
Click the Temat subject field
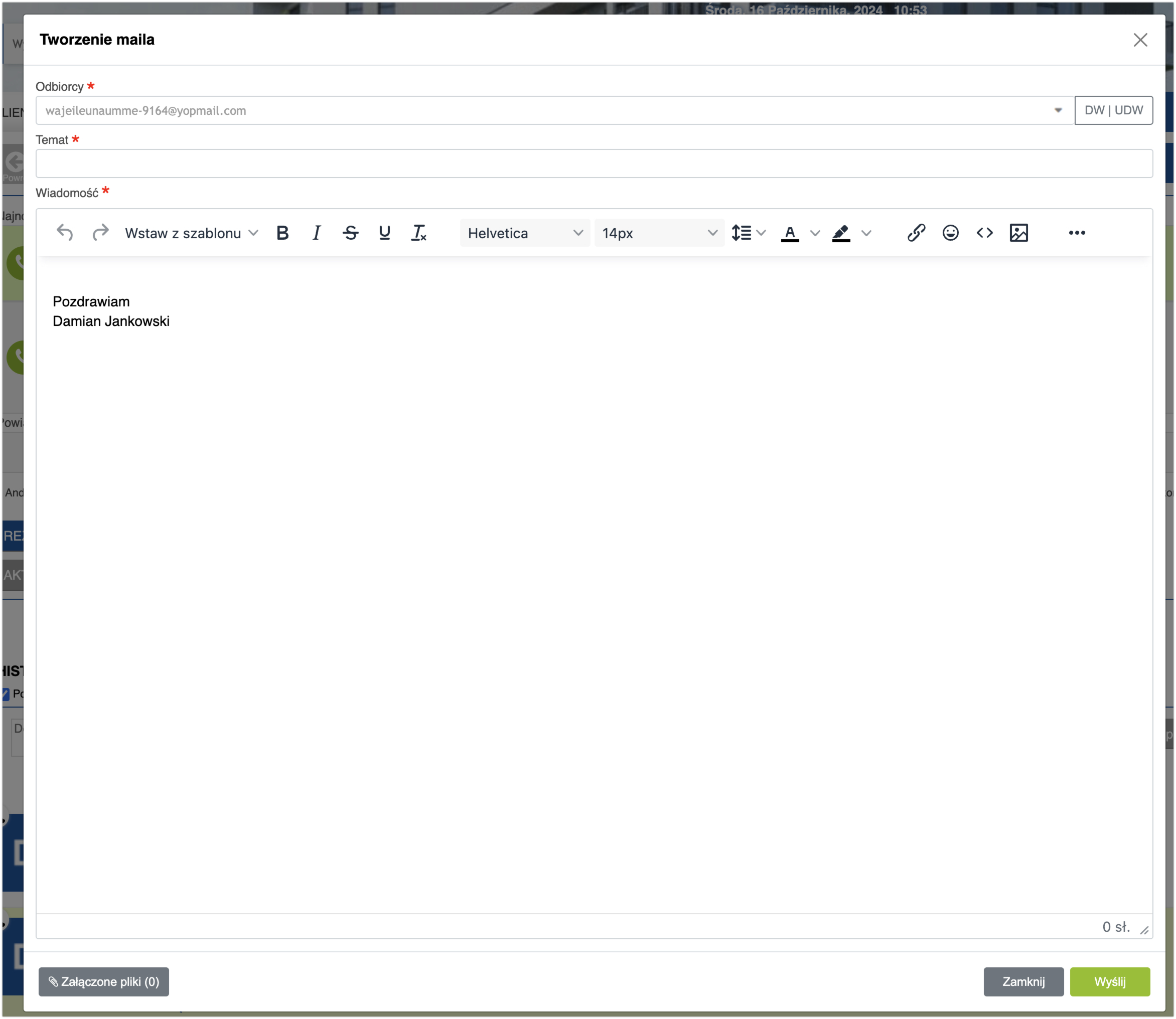click(594, 164)
